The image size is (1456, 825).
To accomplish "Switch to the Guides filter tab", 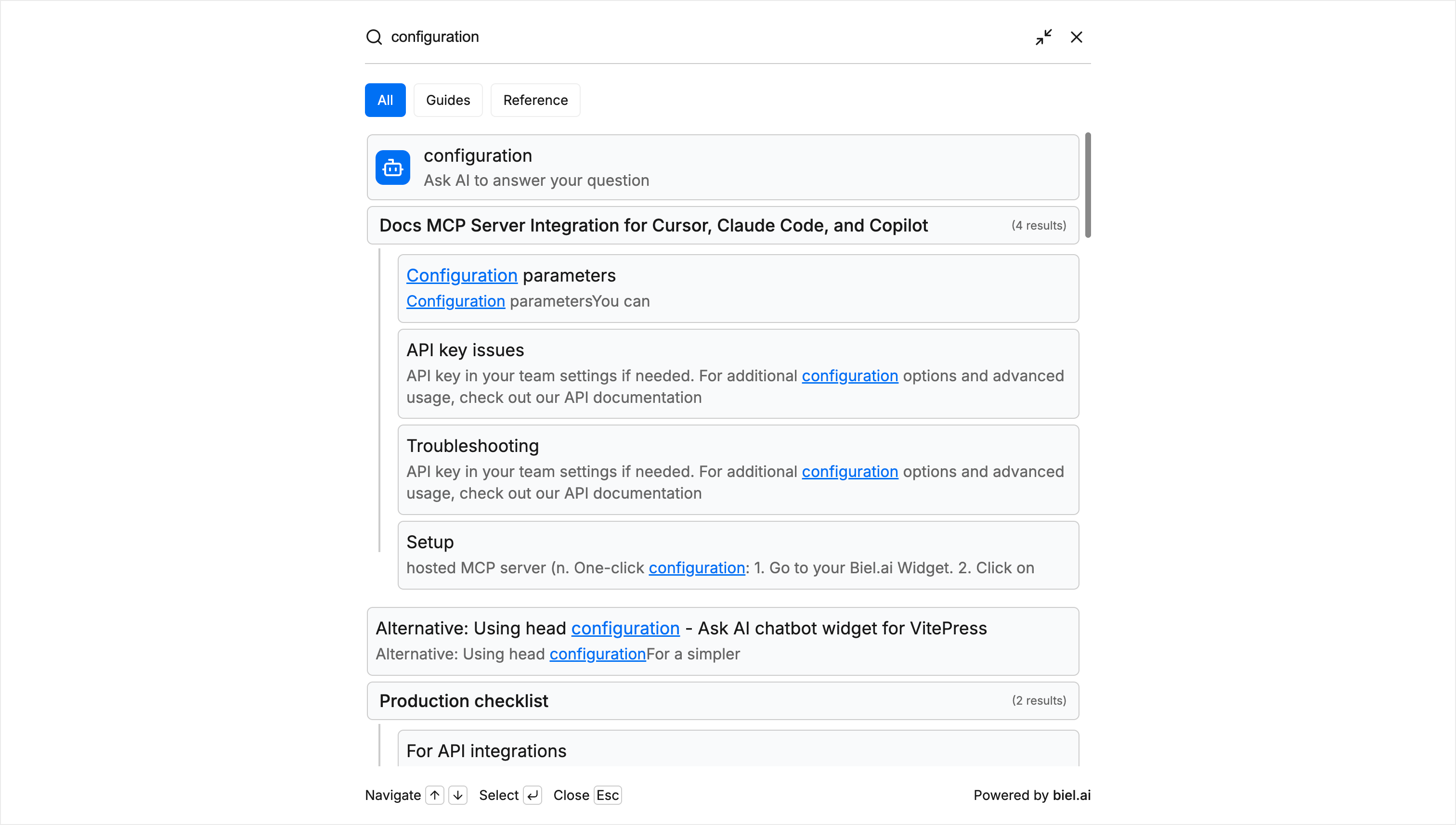I will point(448,100).
